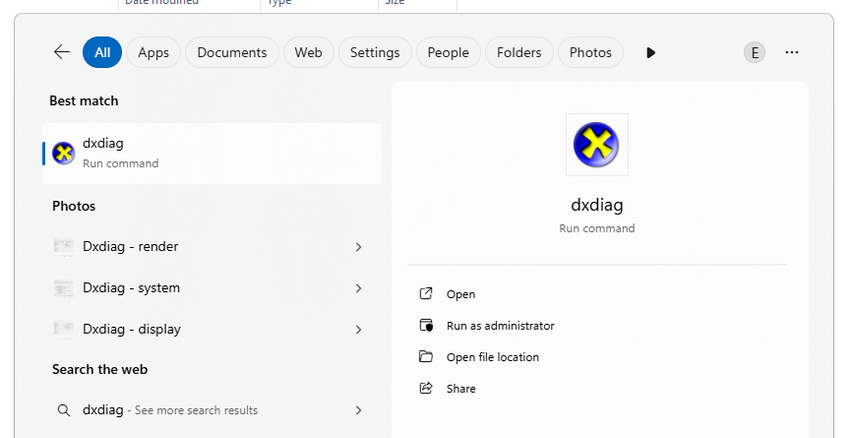
Task: Click the Open action
Action: point(461,294)
